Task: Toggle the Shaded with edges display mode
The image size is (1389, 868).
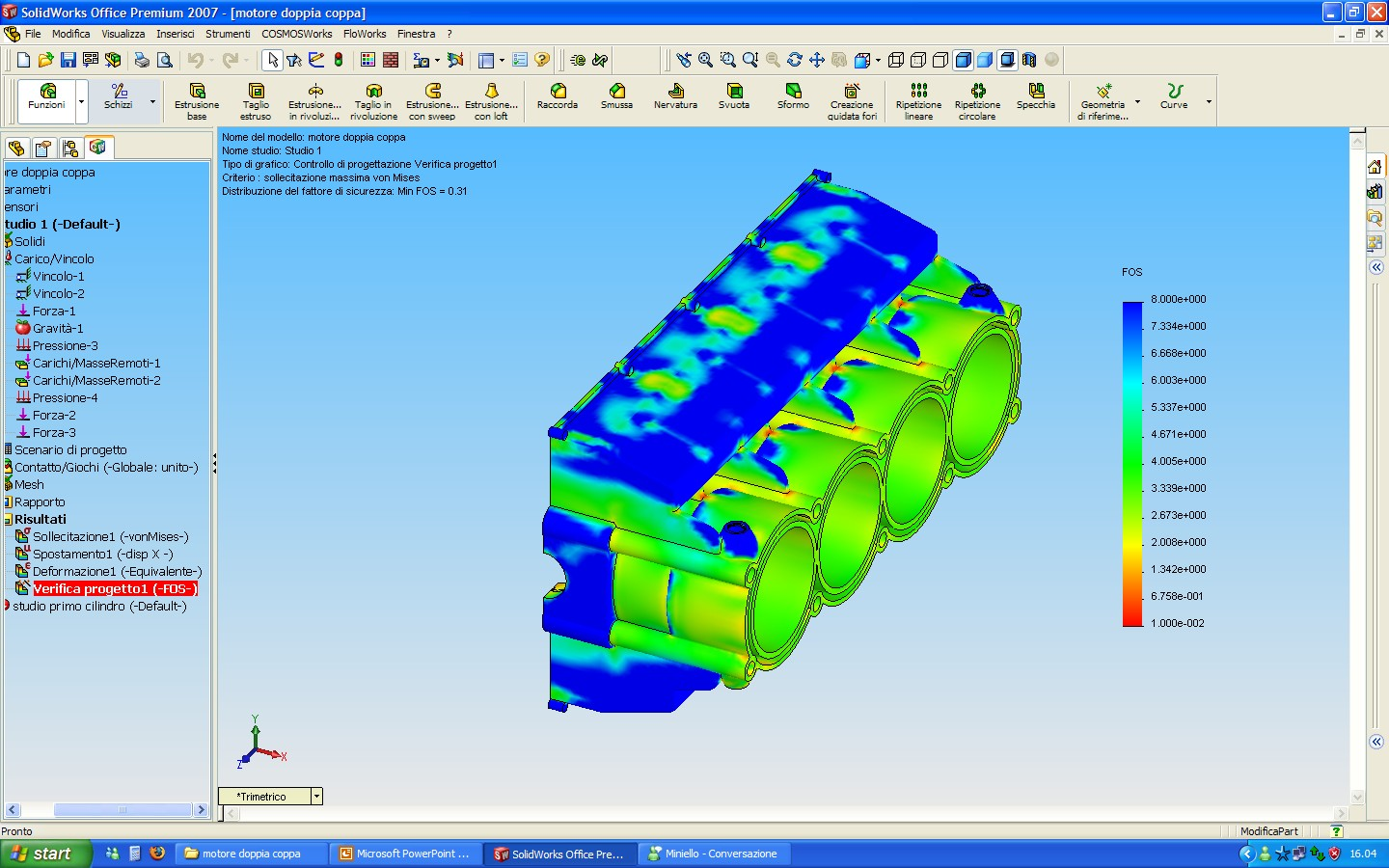Action: (963, 60)
